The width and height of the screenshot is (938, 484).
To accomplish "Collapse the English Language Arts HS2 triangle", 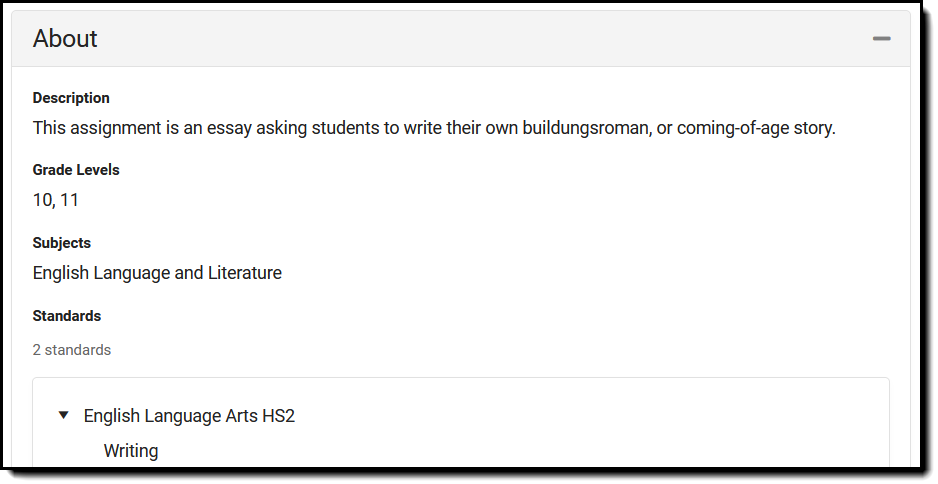I will pyautogui.click(x=64, y=415).
